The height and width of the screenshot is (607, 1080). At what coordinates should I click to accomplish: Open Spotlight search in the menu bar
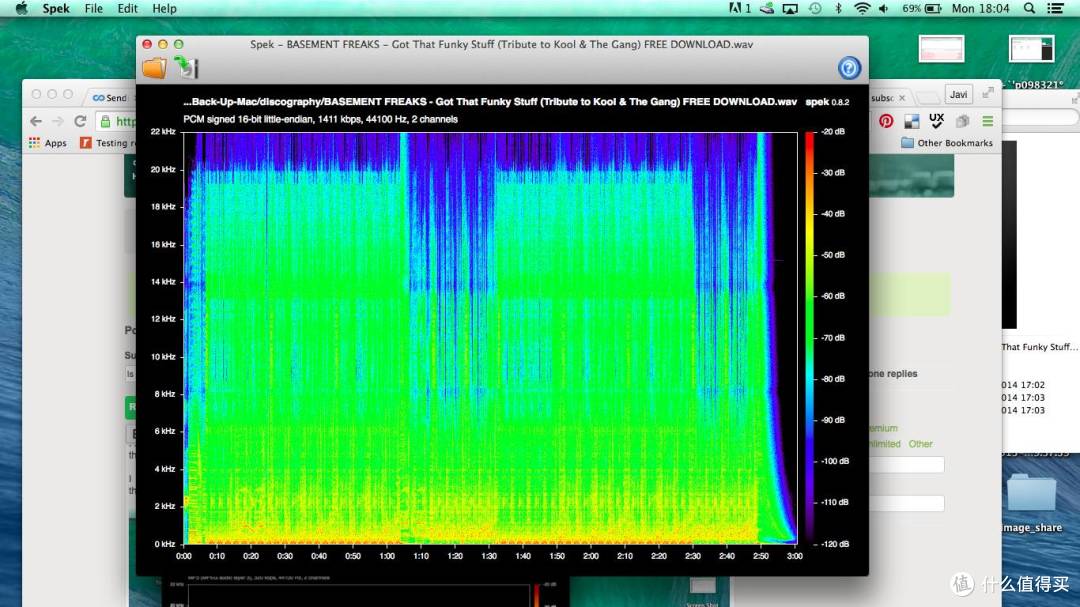(x=1029, y=8)
